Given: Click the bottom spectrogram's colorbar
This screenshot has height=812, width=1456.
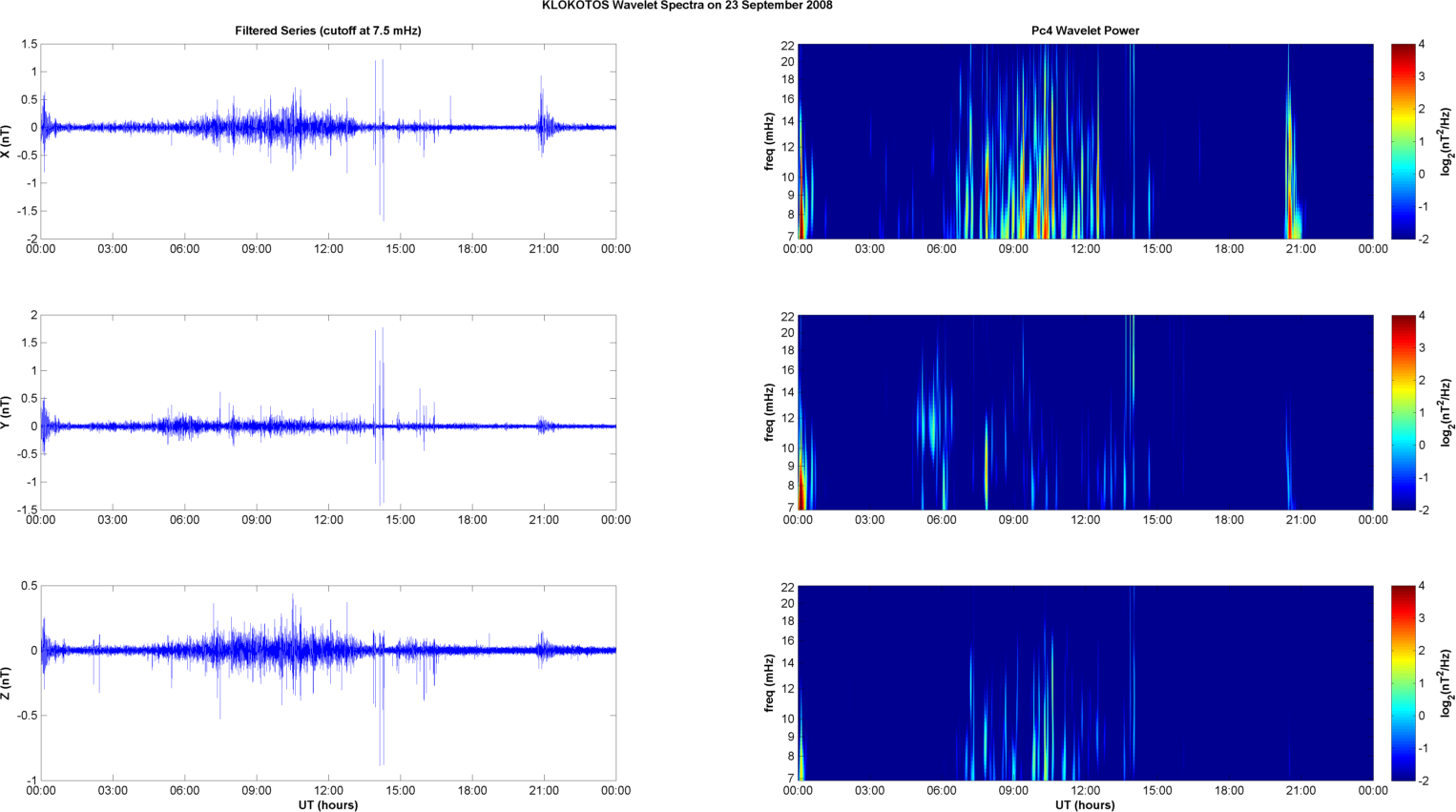Looking at the screenshot, I should pyautogui.click(x=1403, y=683).
